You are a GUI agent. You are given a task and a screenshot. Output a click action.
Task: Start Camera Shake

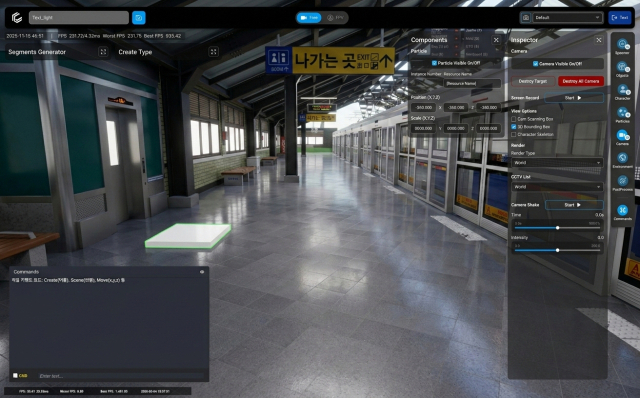tap(573, 205)
